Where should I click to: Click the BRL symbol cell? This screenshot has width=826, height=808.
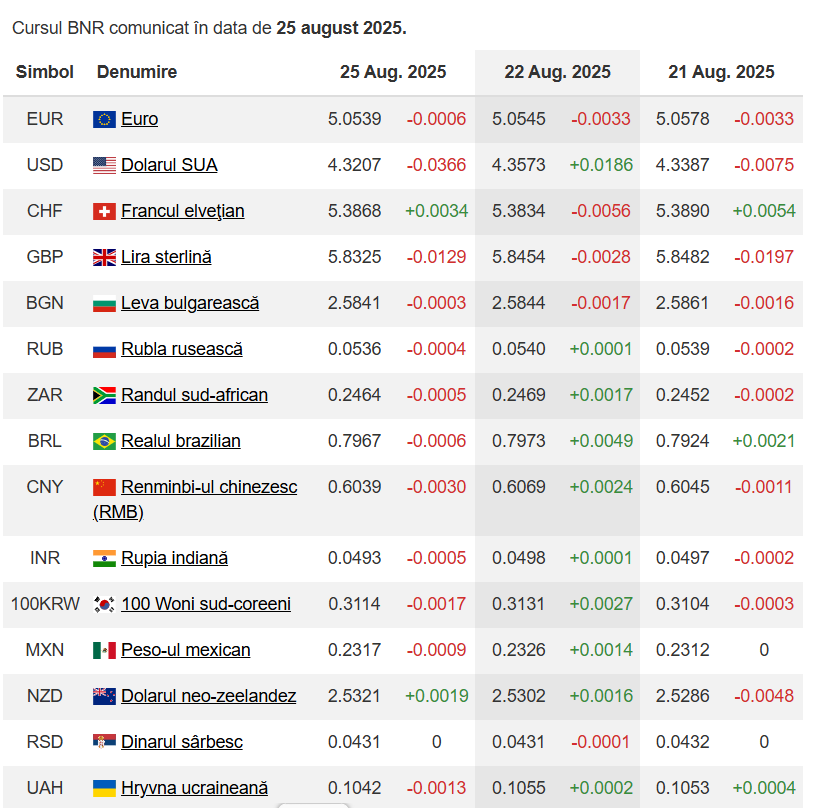45,441
